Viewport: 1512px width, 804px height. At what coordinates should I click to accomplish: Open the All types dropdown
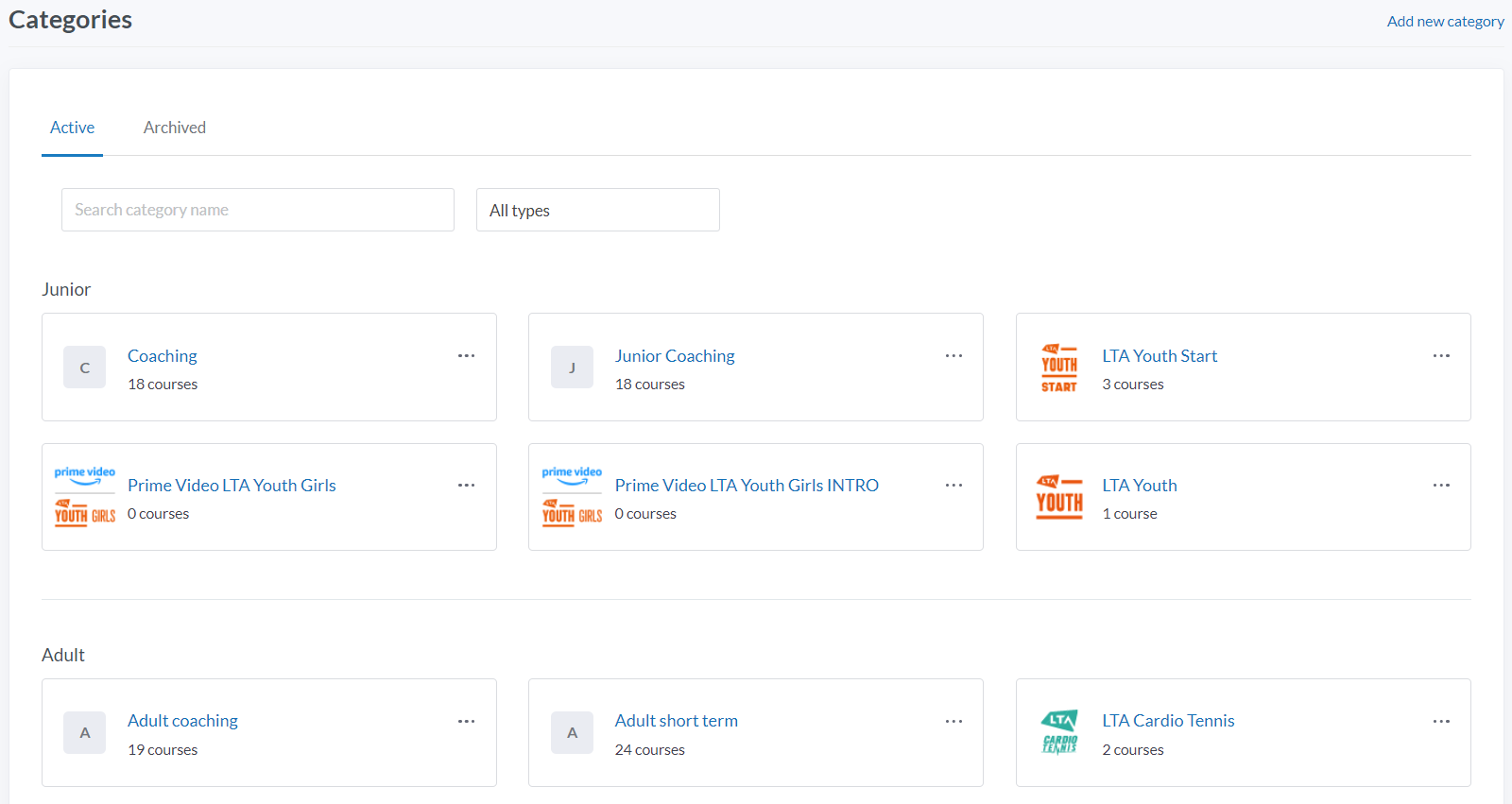(x=598, y=210)
